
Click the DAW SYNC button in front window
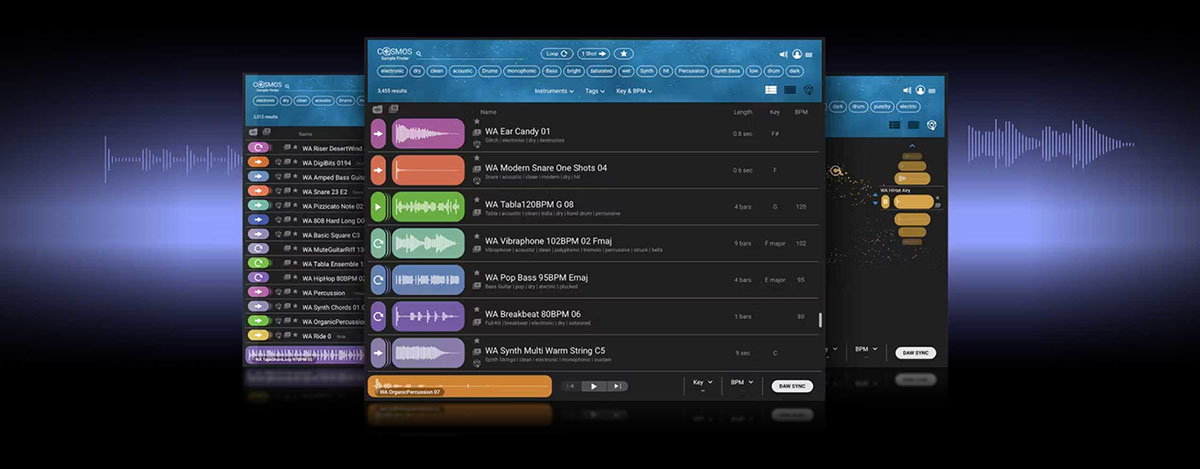click(x=792, y=386)
